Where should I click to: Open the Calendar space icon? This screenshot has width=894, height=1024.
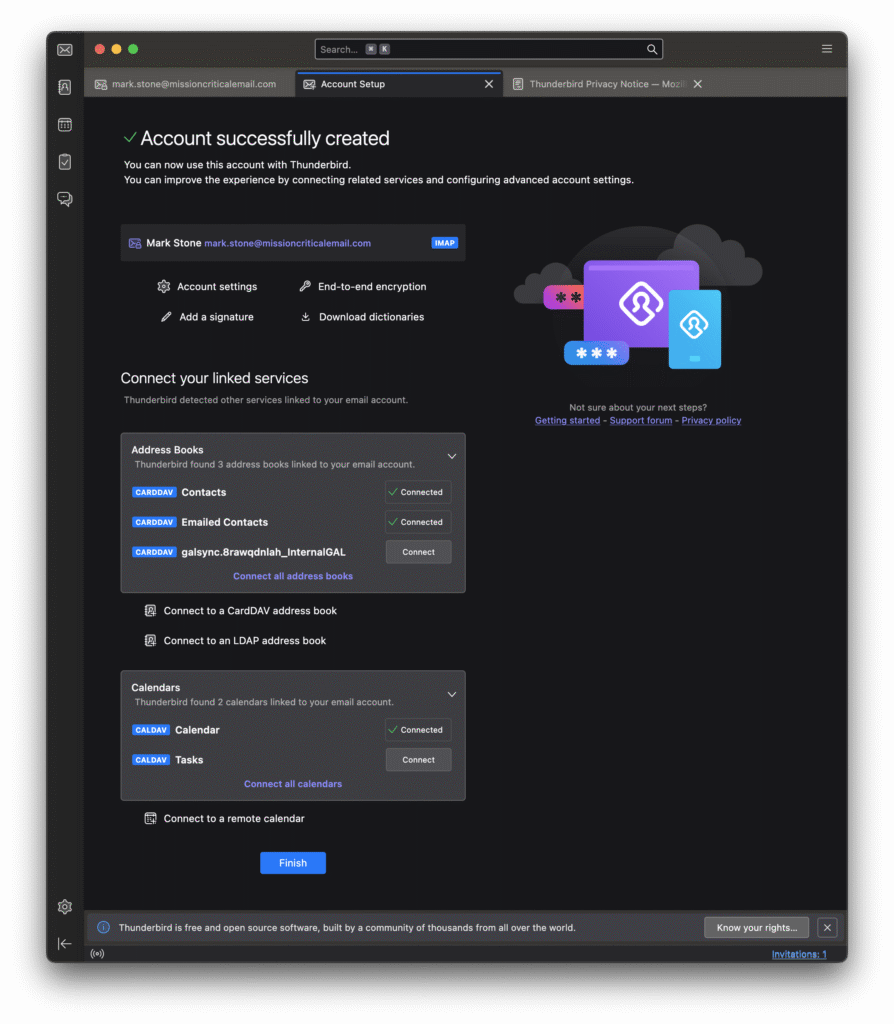click(65, 124)
